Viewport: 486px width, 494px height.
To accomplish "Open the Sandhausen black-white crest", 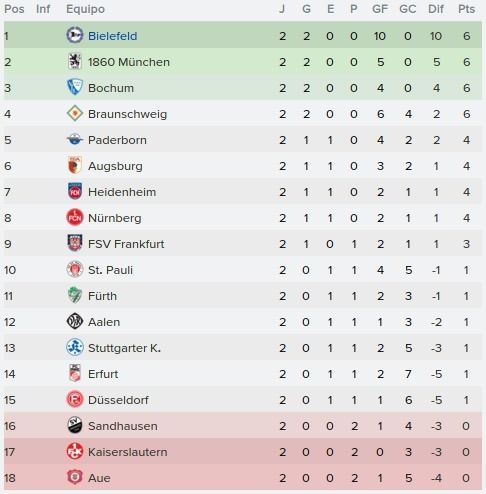I will 74,426.
